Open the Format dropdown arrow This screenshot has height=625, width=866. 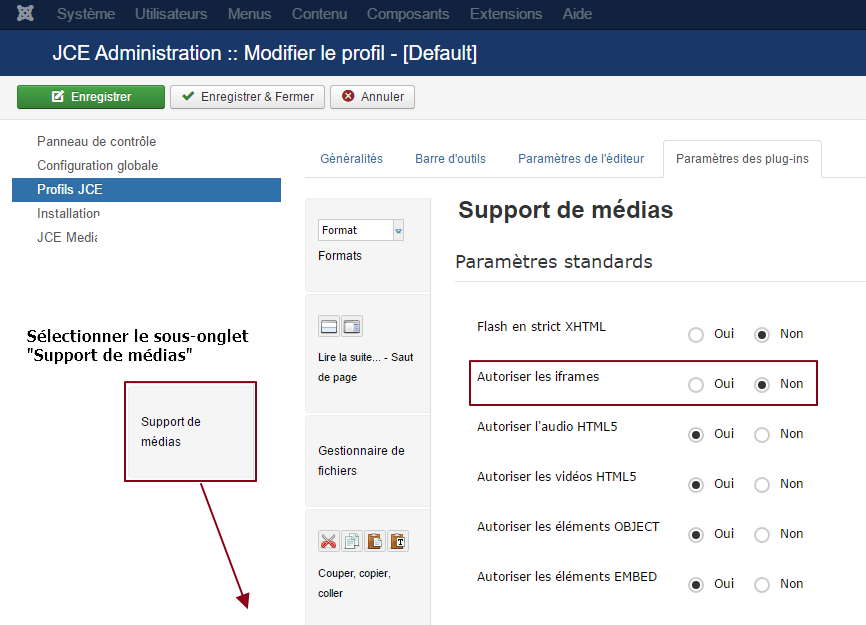[x=398, y=230]
